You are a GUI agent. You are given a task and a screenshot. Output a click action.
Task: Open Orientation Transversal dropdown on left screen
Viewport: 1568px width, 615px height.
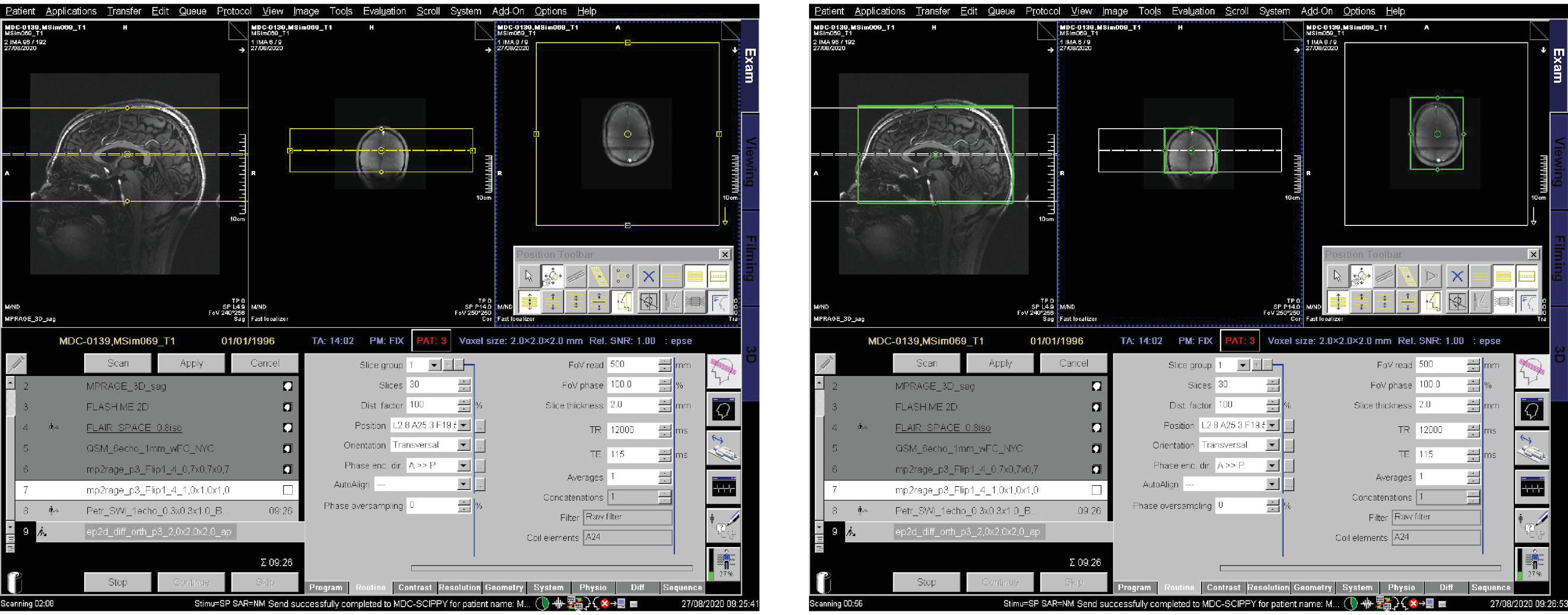click(464, 445)
